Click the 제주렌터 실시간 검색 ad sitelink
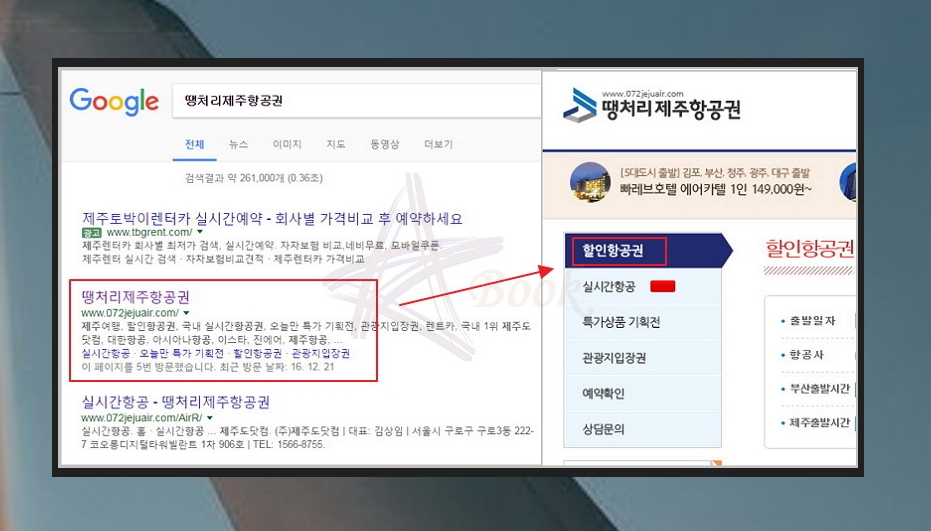Viewport: 931px width, 531px height. pyautogui.click(x=129, y=259)
